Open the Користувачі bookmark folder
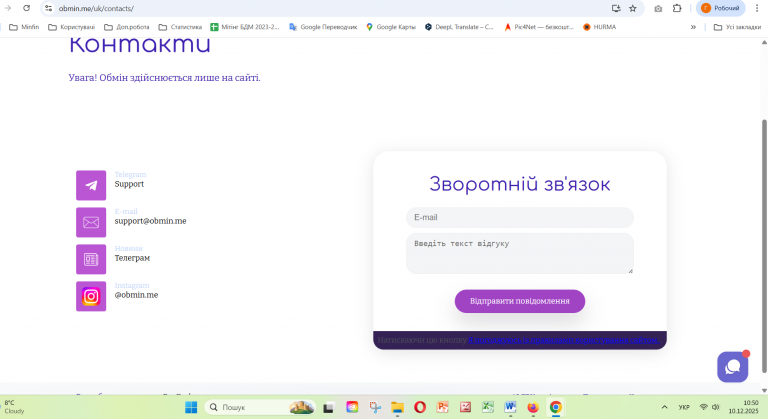Viewport: 768px width, 419px height. coord(72,27)
